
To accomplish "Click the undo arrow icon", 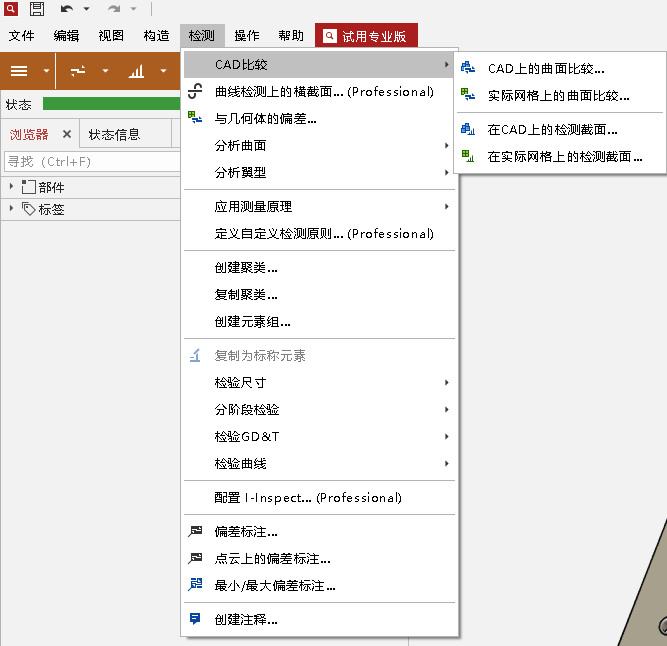I will tap(67, 9).
